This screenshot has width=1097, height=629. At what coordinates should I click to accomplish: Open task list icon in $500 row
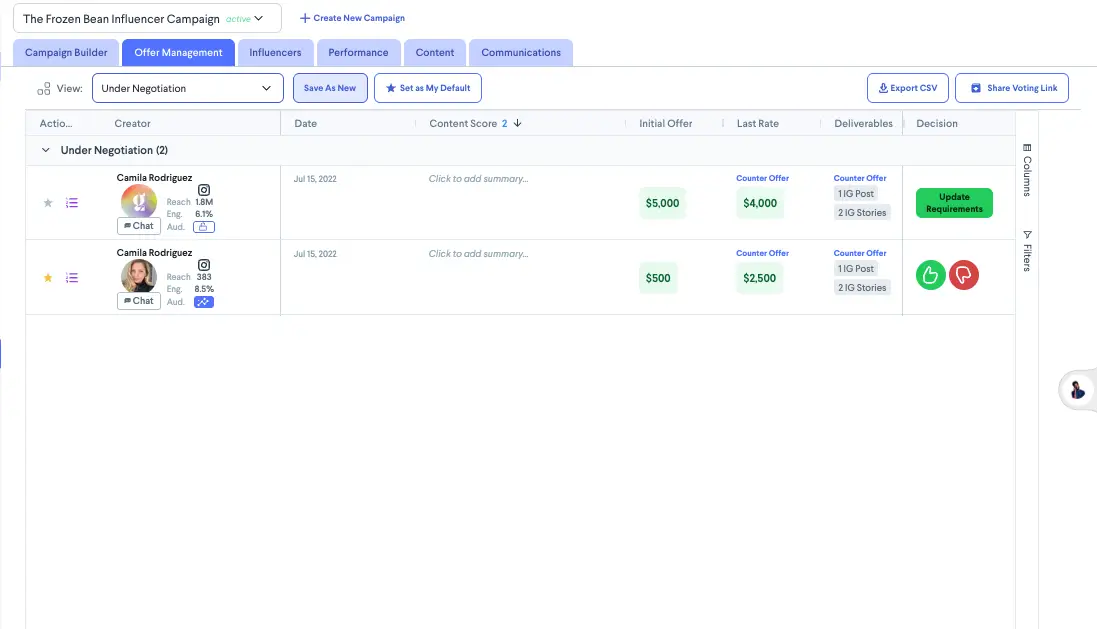71,278
